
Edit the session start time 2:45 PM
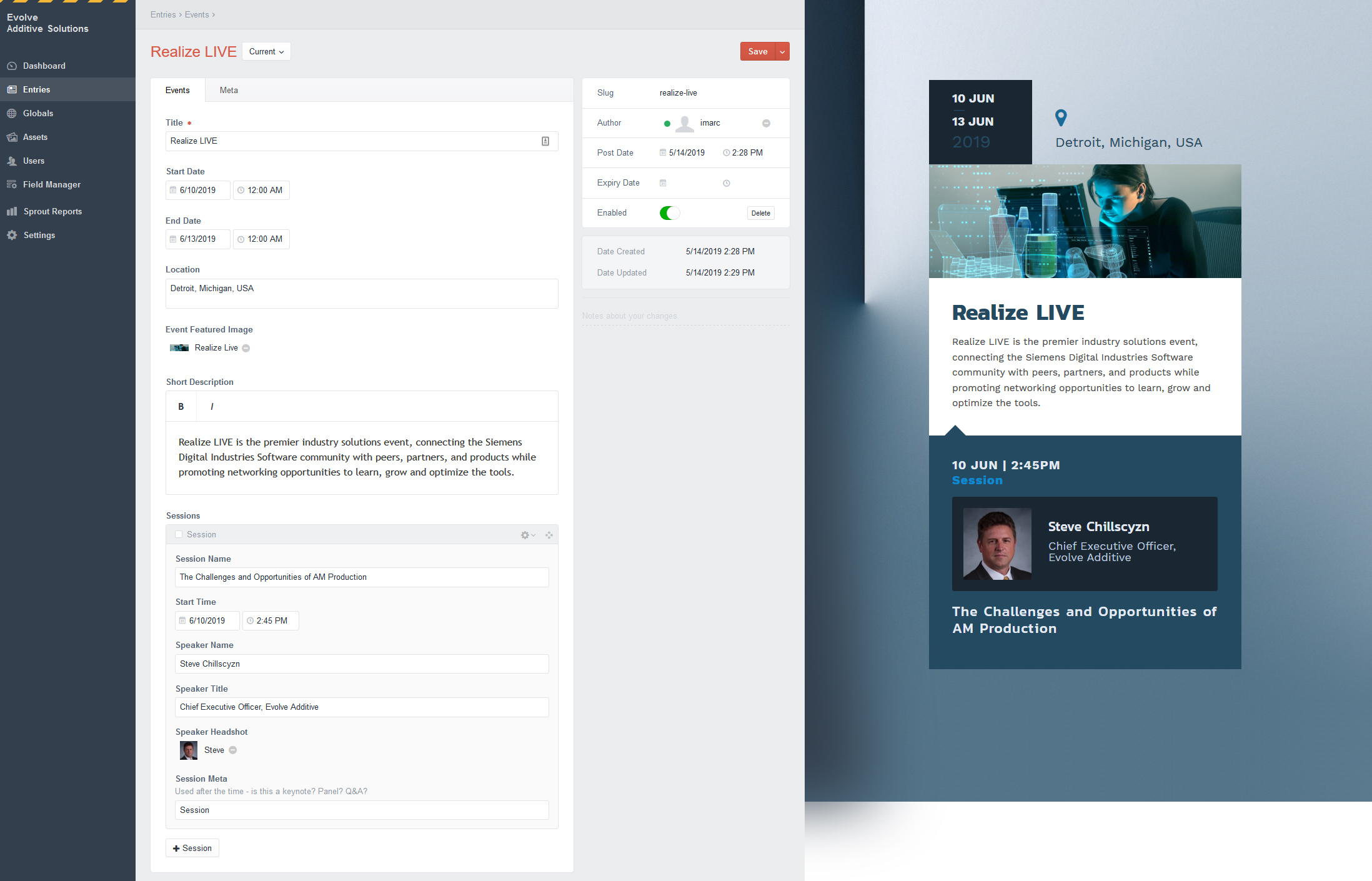pyautogui.click(x=271, y=620)
